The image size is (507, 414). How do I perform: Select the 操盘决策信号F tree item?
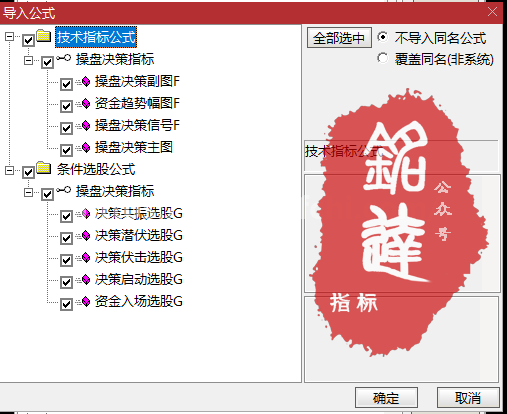137,126
